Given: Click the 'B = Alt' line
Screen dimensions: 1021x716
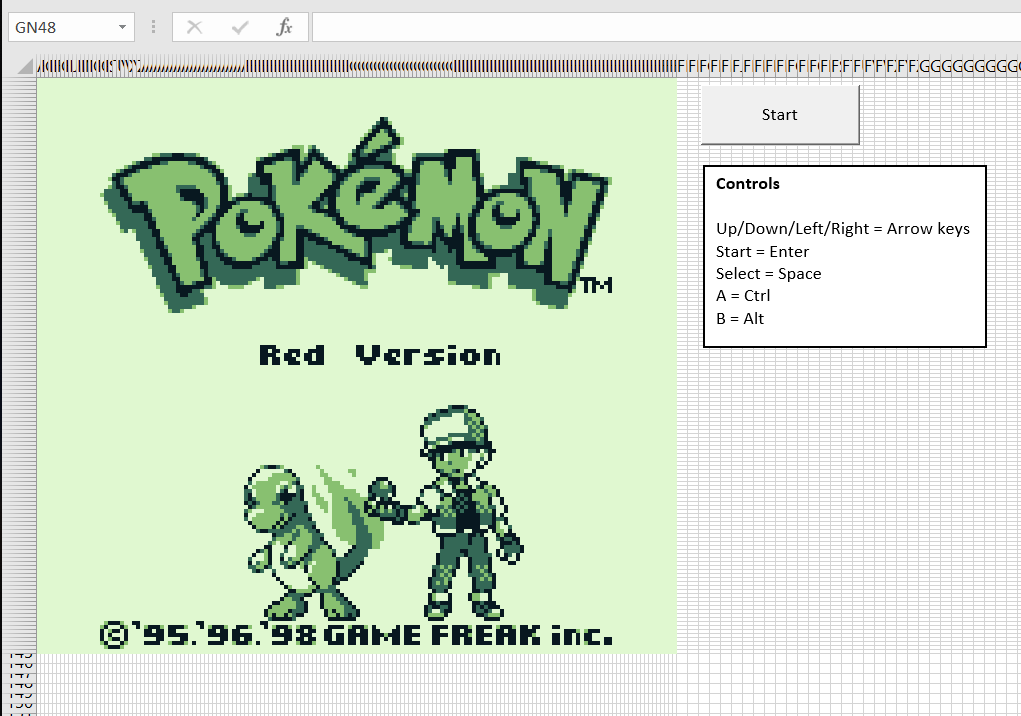Looking at the screenshot, I should (x=740, y=319).
